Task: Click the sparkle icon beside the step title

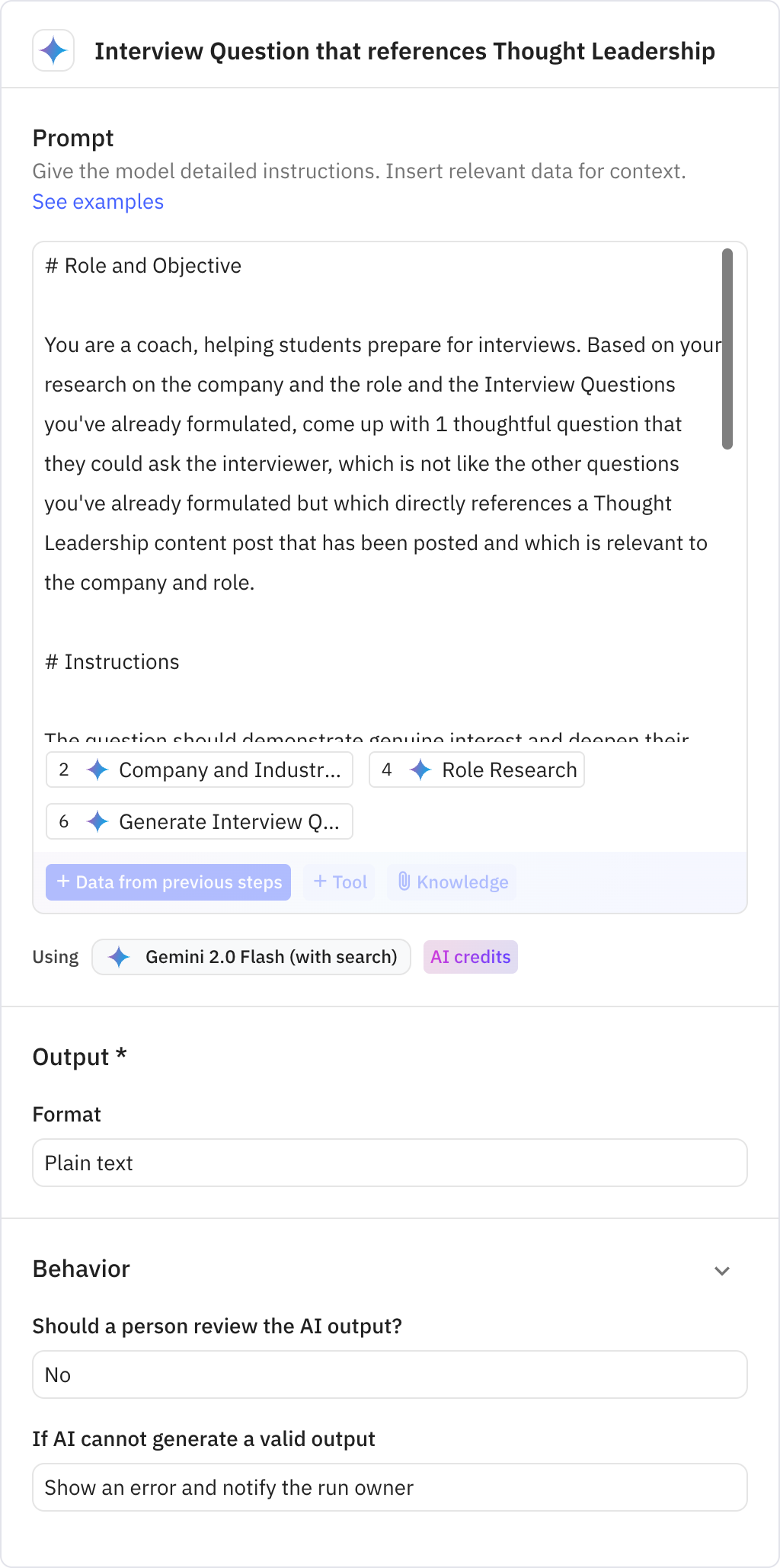Action: pyautogui.click(x=53, y=51)
